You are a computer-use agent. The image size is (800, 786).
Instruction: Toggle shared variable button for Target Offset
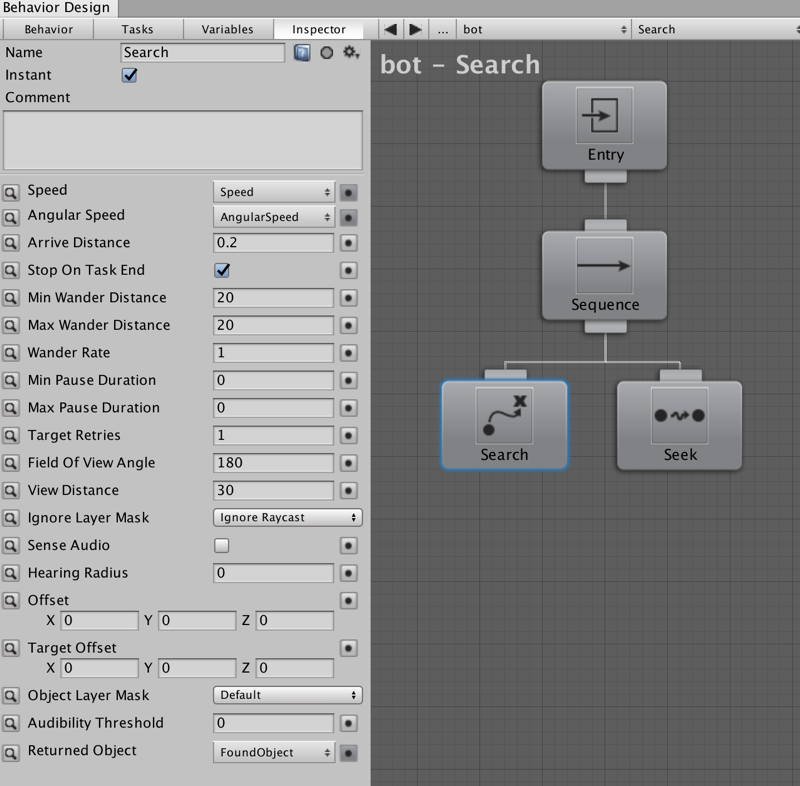click(x=348, y=648)
